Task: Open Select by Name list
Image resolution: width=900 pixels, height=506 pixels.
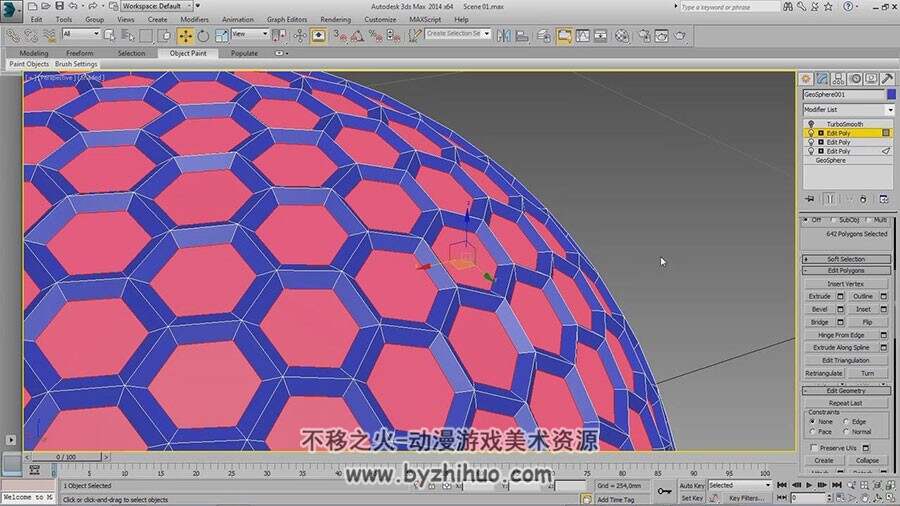Action: (x=127, y=36)
